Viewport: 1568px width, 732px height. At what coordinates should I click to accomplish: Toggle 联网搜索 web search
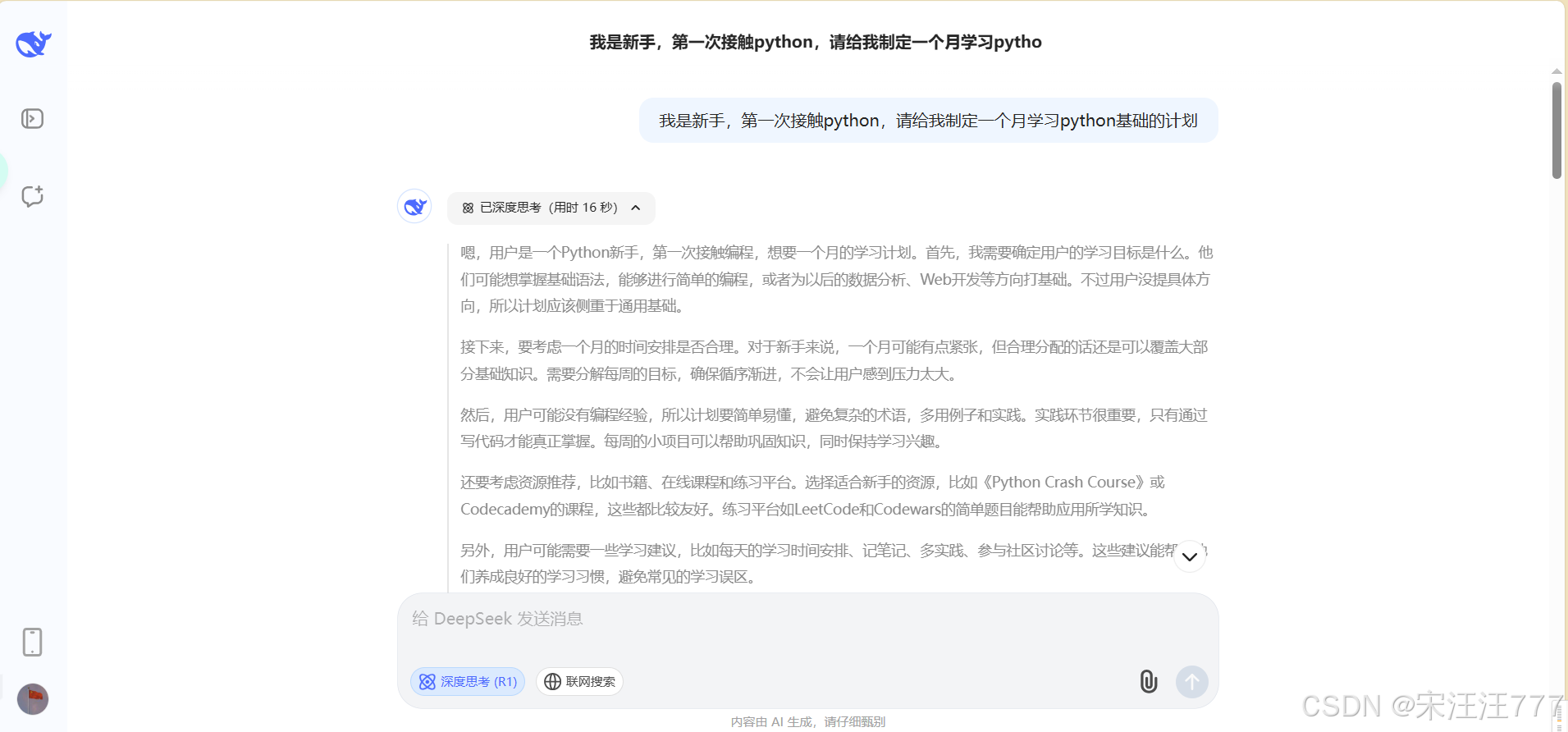[579, 681]
